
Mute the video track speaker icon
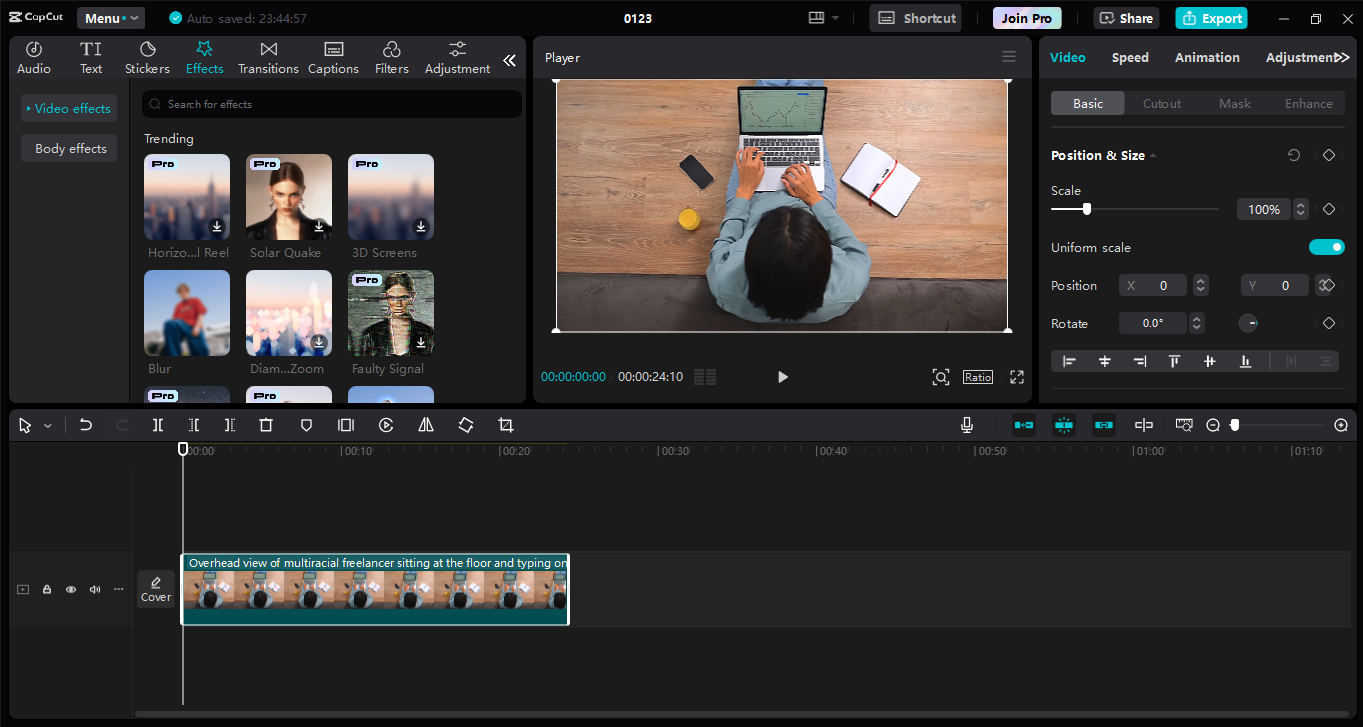point(94,589)
